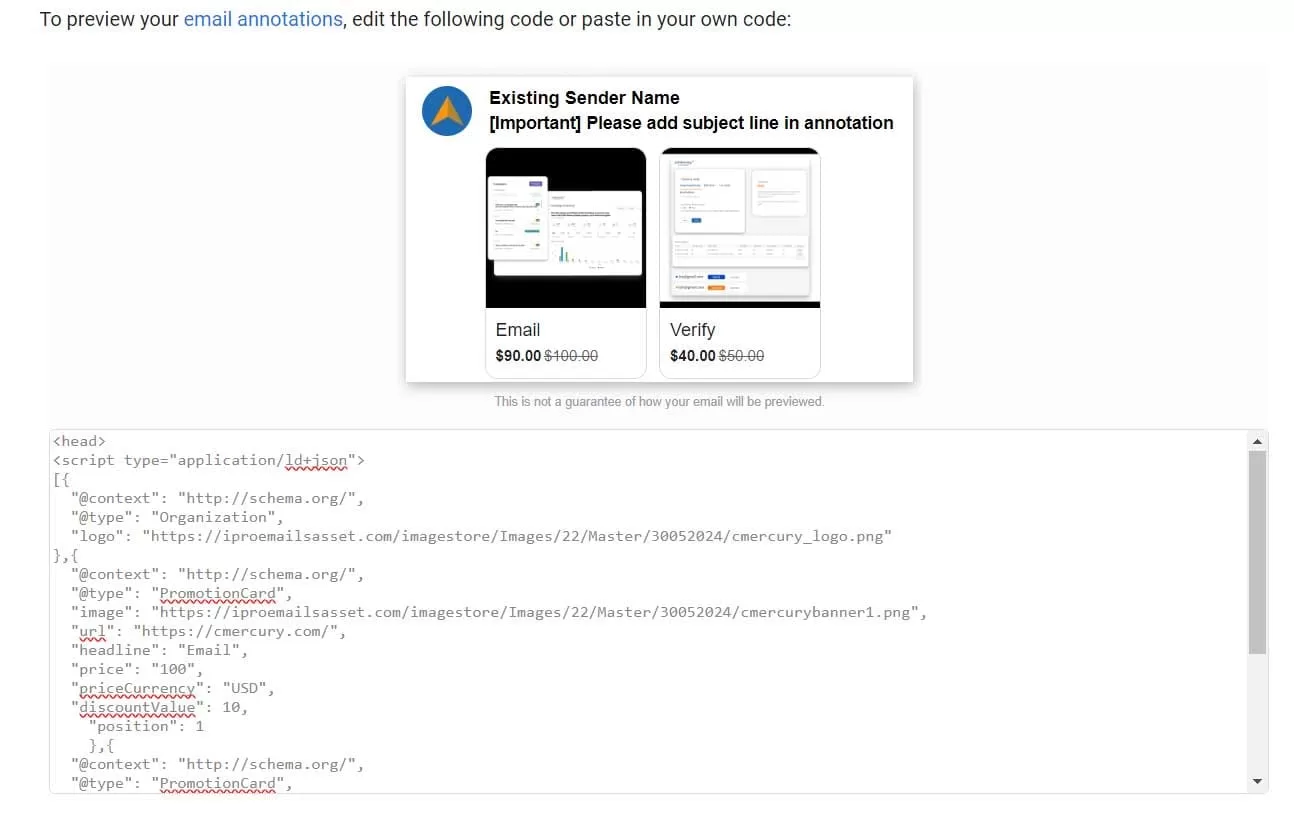Viewport: 1294px width, 815px height.
Task: Select the Existing Sender Name text
Action: (584, 98)
